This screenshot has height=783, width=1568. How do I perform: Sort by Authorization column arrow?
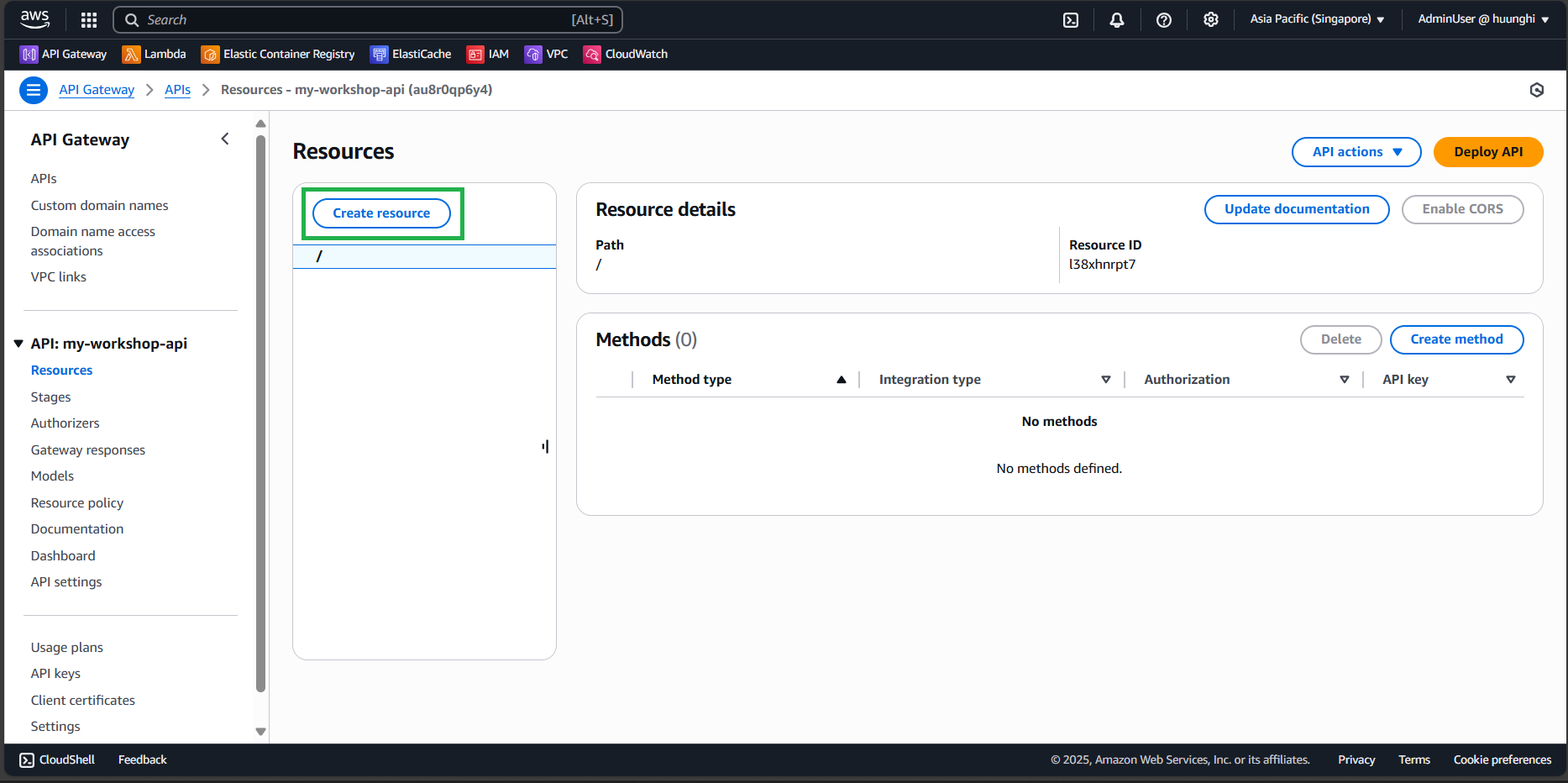[1345, 380]
